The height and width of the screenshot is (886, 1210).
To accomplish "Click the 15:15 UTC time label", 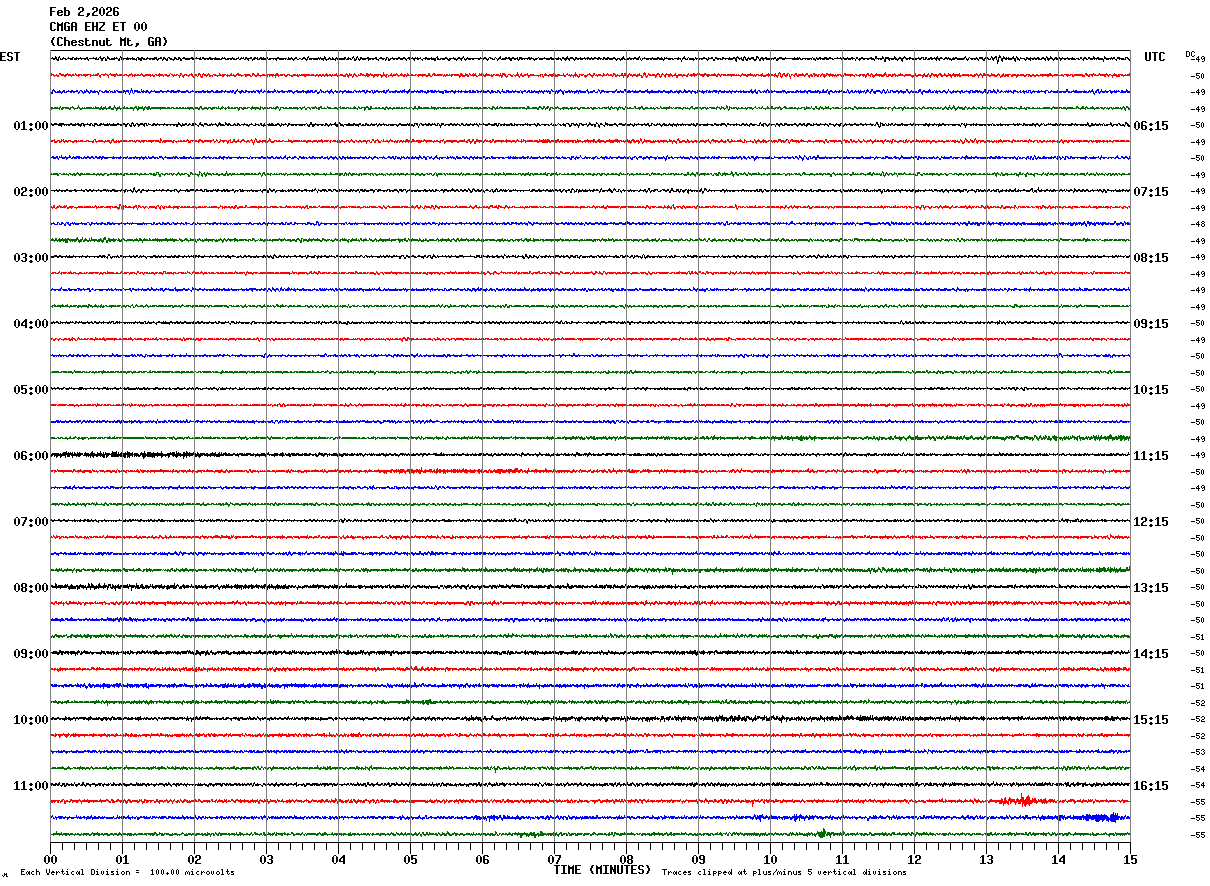I will point(1151,720).
